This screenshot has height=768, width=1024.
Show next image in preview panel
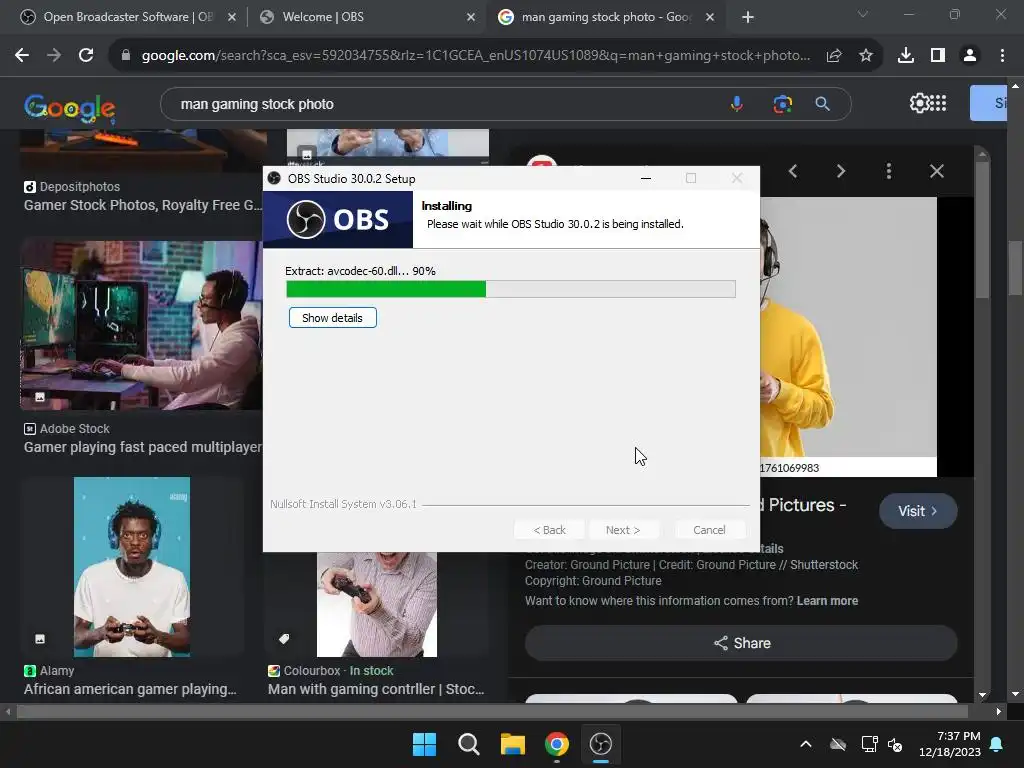[x=841, y=171]
